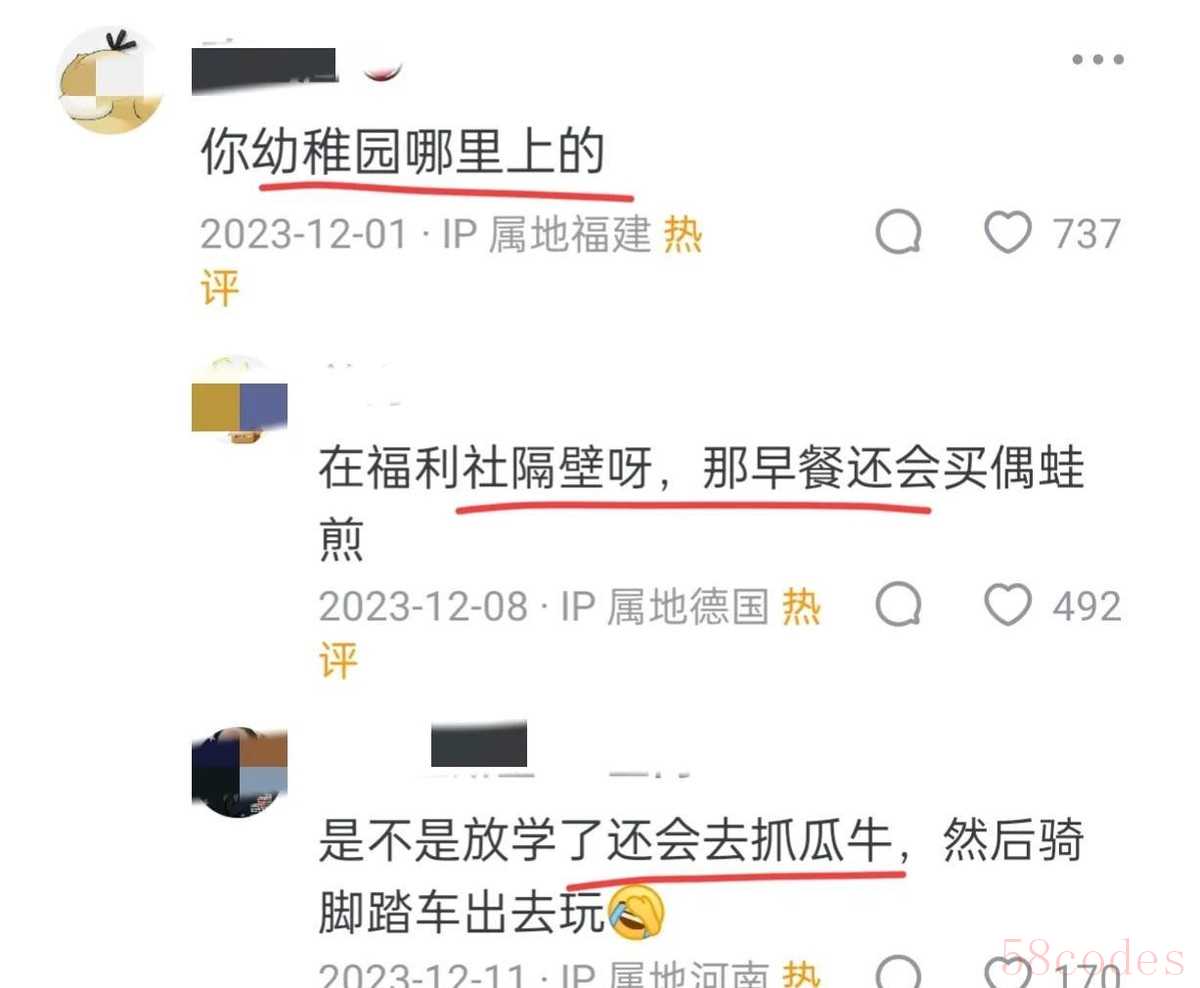
Task: Open blurred username of first commenter
Action: click(x=264, y=71)
